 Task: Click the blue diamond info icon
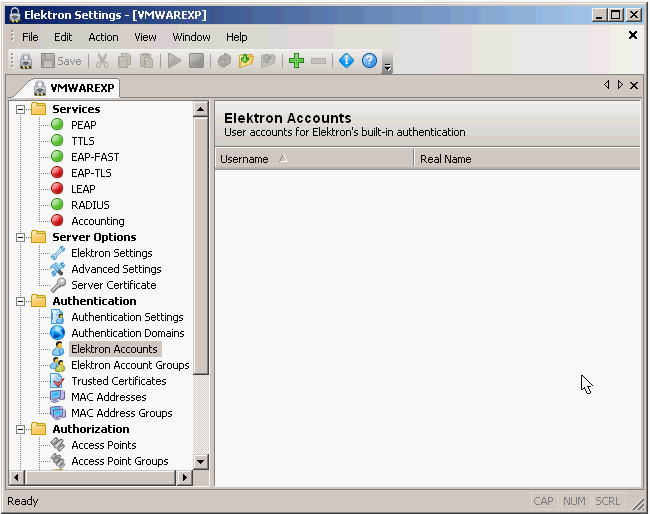point(346,61)
